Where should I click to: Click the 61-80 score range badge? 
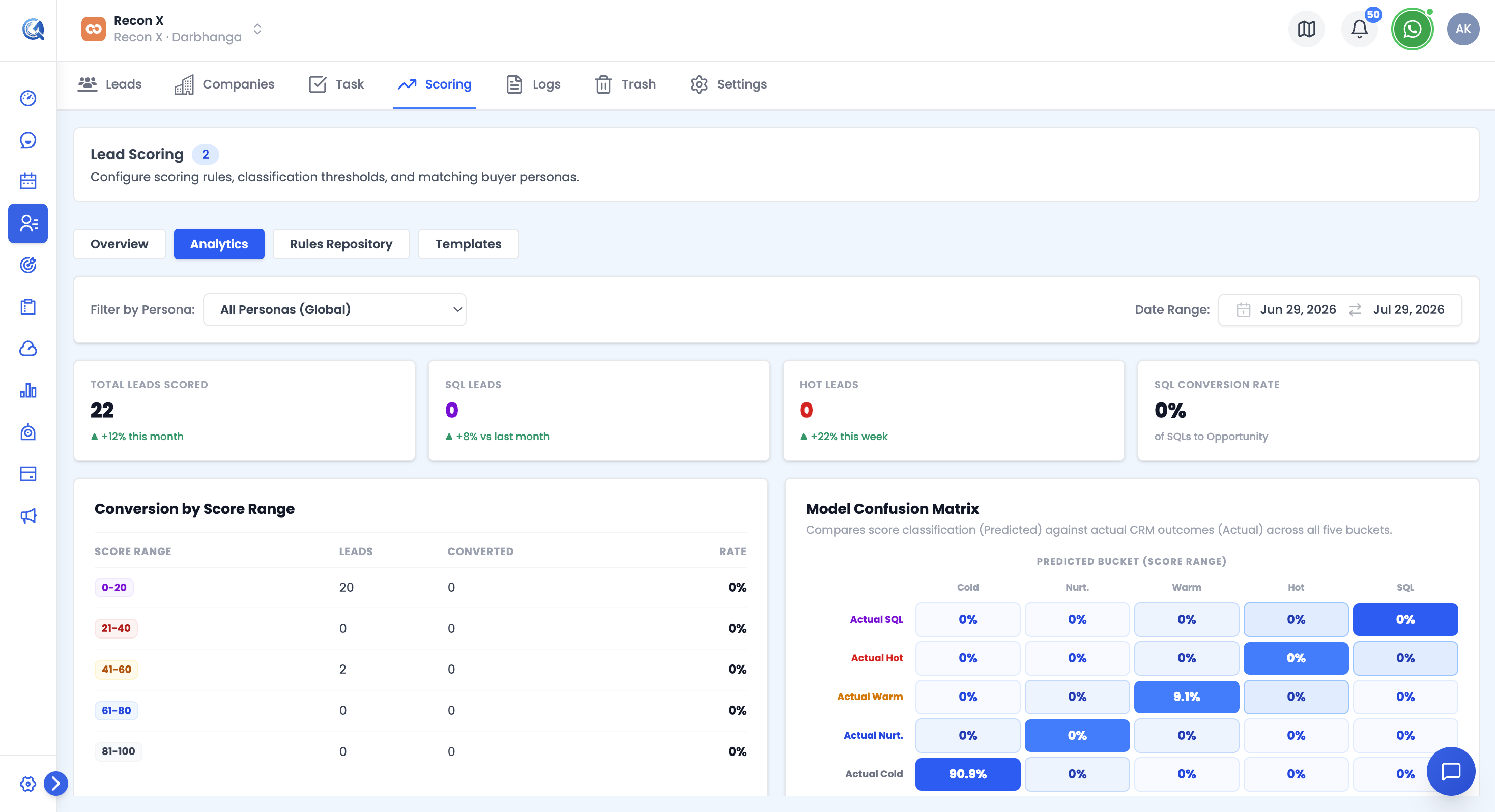[116, 710]
